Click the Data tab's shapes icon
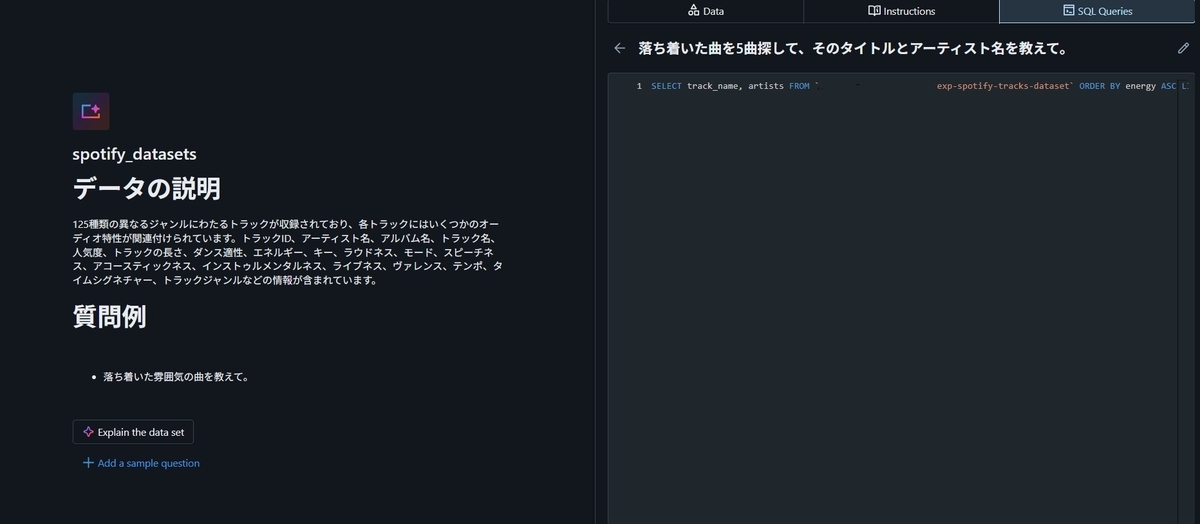The width and height of the screenshot is (1200, 524). (693, 11)
